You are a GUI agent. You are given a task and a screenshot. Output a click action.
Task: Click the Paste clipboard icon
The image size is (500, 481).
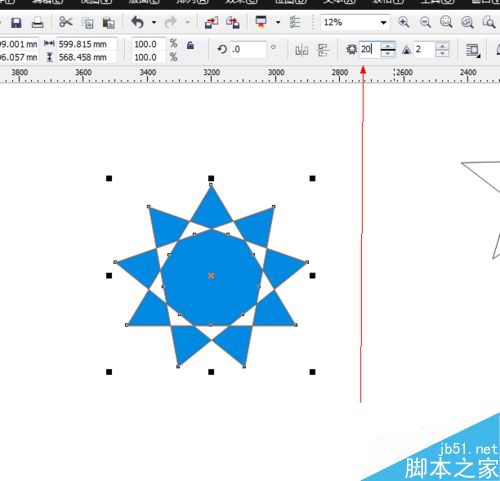[108, 23]
